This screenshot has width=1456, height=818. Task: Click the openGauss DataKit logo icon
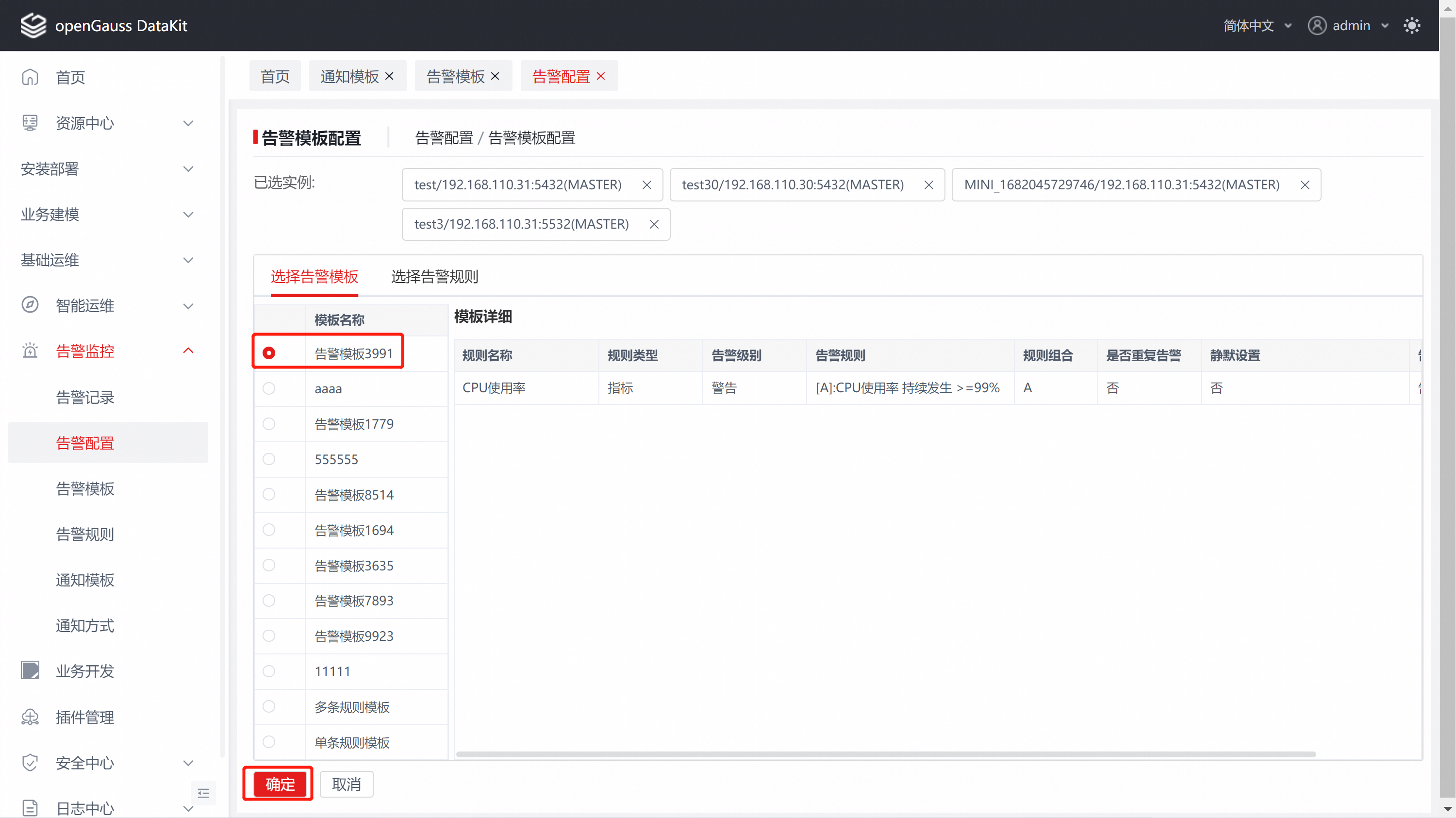pyautogui.click(x=33, y=25)
